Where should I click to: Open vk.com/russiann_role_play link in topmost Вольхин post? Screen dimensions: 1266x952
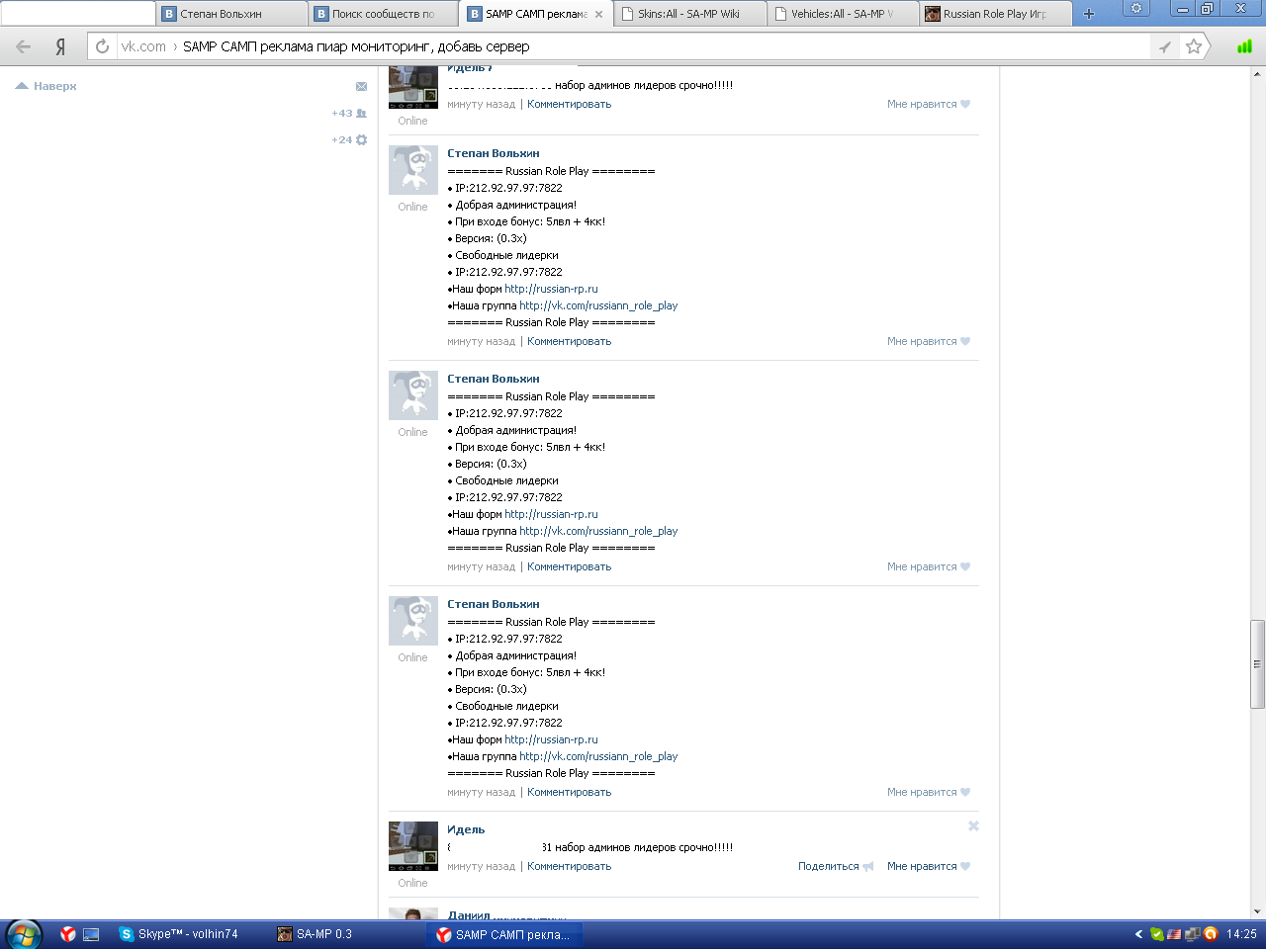click(598, 305)
